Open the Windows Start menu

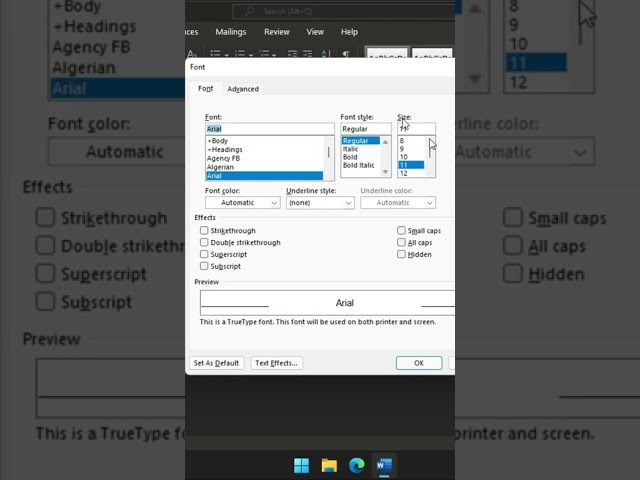pos(302,465)
